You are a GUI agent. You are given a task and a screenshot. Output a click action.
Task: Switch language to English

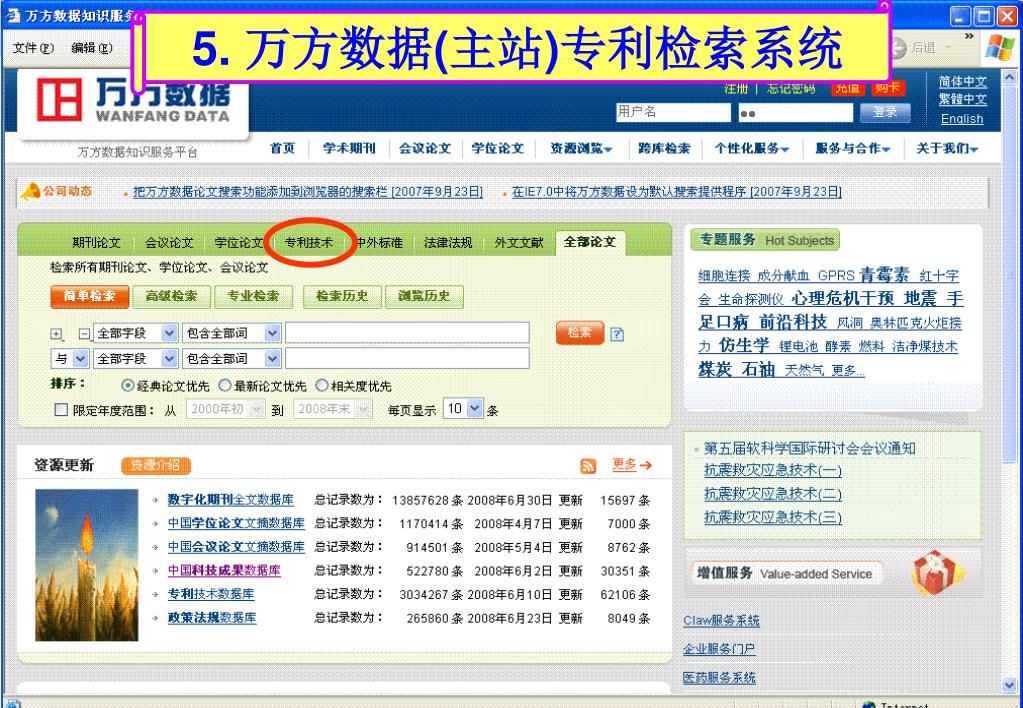click(x=962, y=119)
